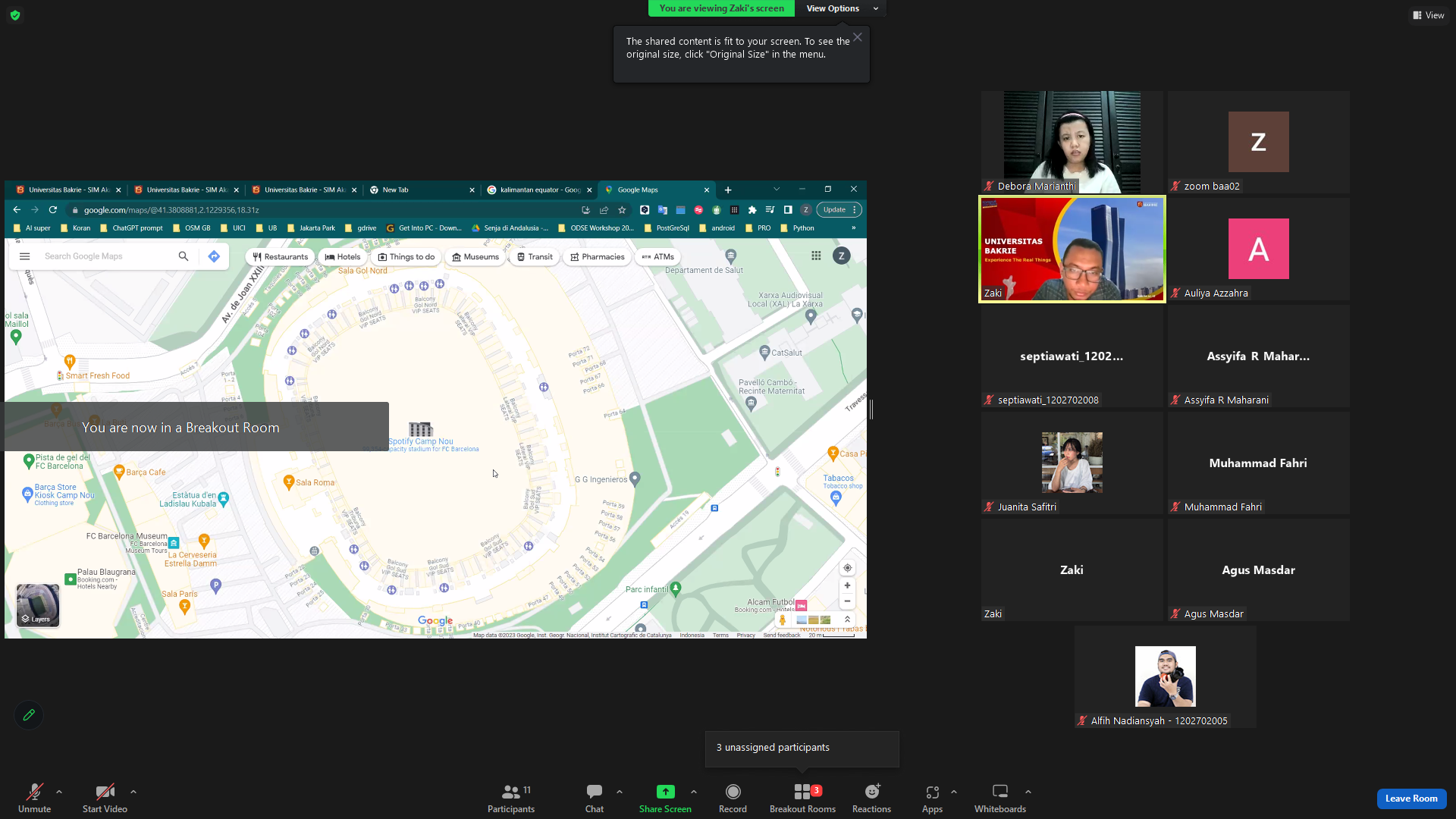Filter map by Things to do
This screenshot has width=1456, height=819.
(406, 257)
